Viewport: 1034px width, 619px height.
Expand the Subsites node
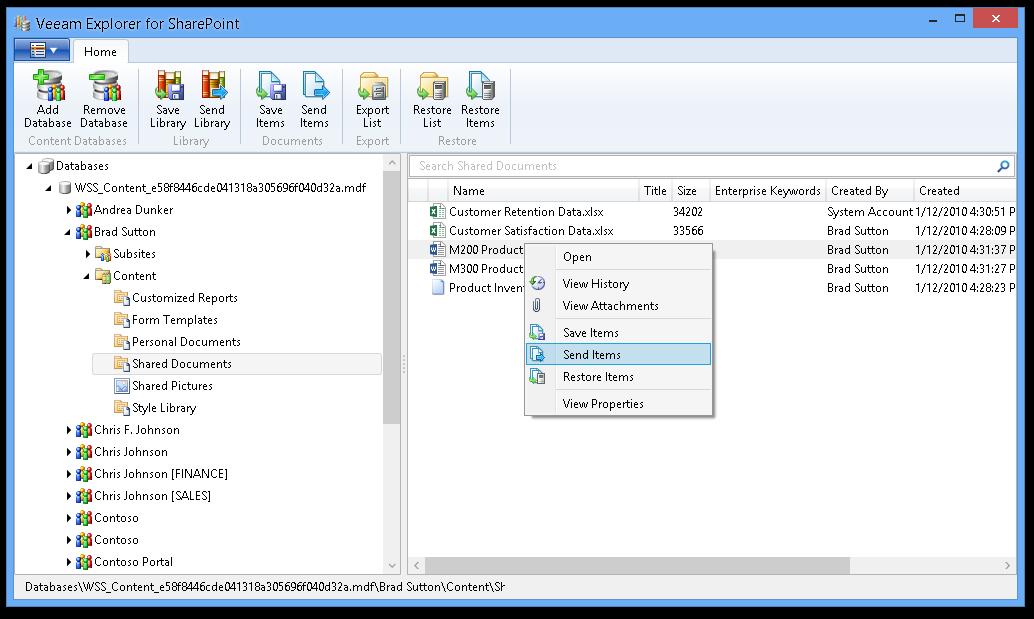click(88, 254)
